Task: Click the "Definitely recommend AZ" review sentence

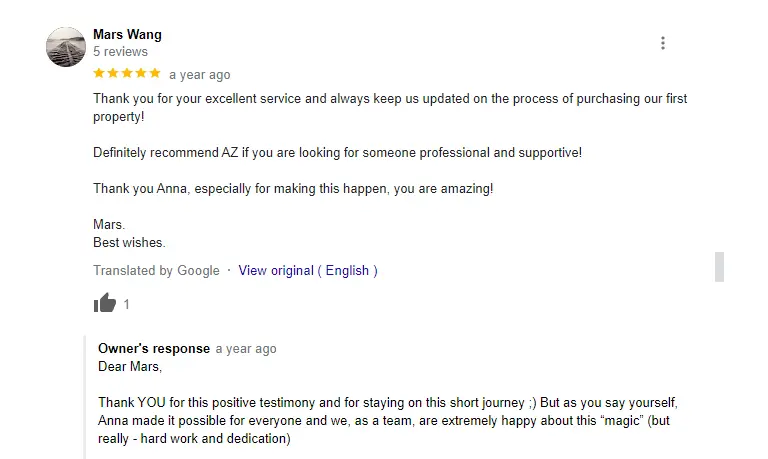Action: [337, 153]
